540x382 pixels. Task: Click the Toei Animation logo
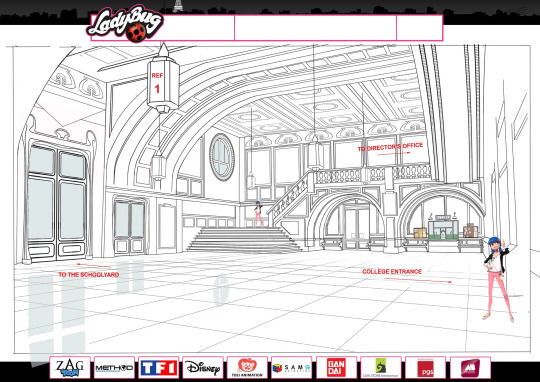tap(247, 368)
